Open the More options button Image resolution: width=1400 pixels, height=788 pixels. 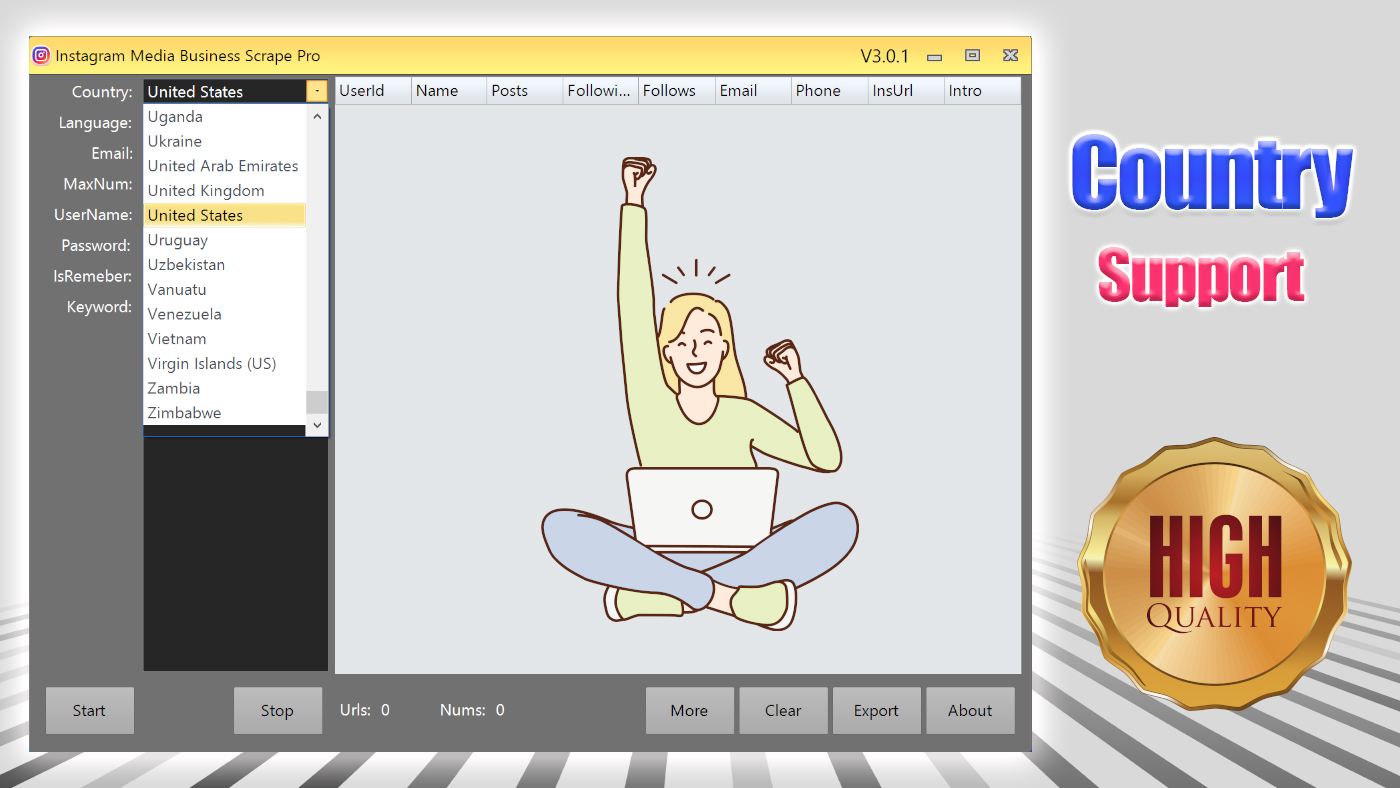click(x=689, y=711)
